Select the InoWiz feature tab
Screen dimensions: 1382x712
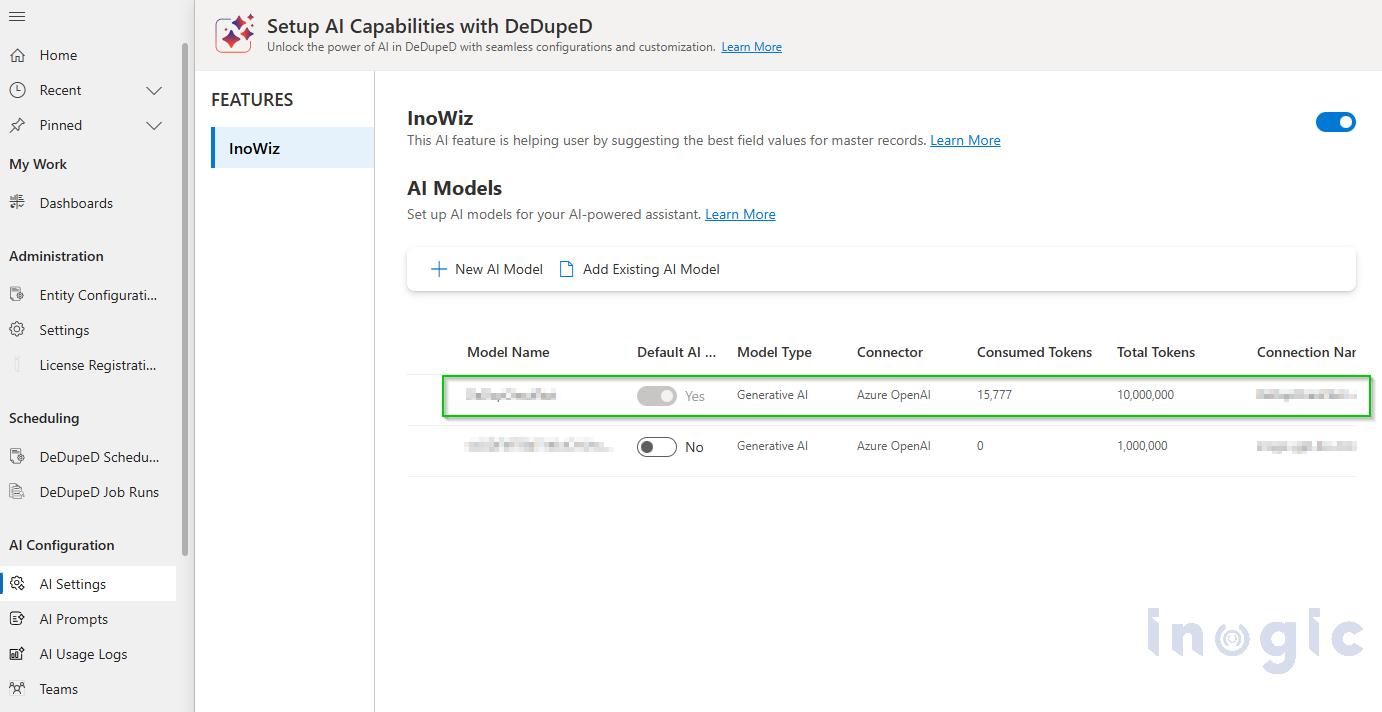tap(292, 148)
